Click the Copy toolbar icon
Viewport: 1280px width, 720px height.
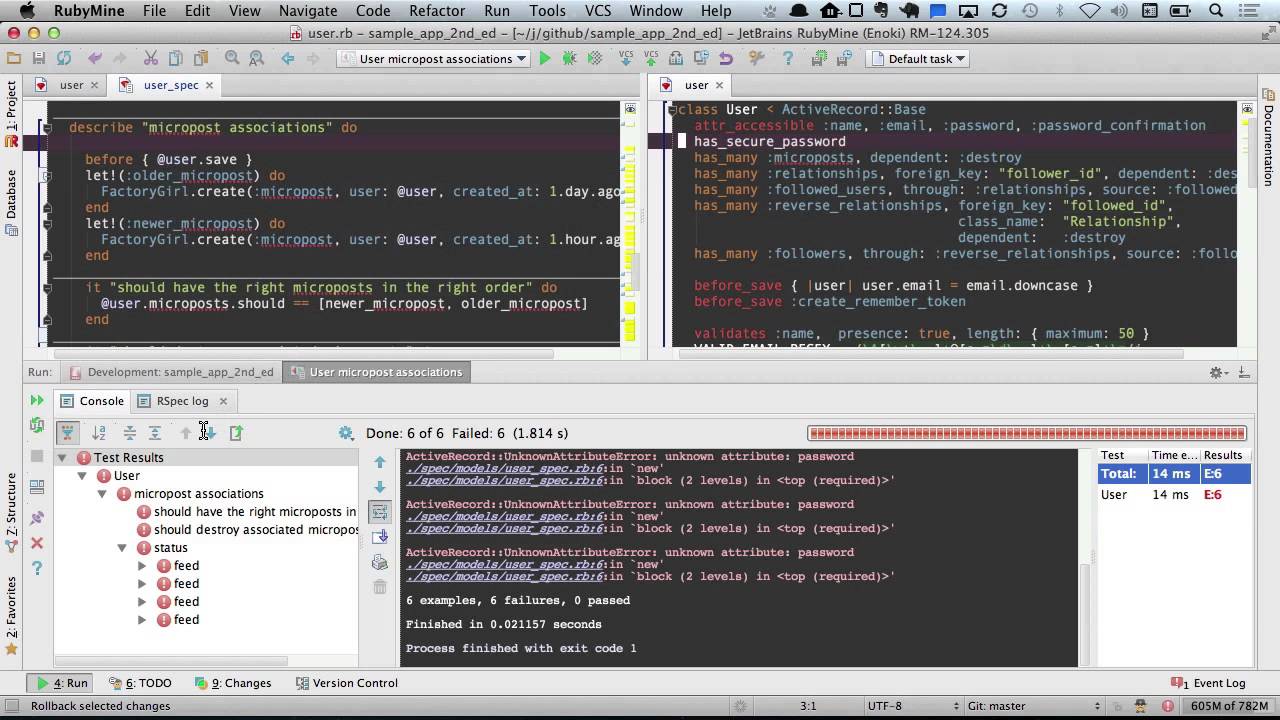click(x=176, y=59)
